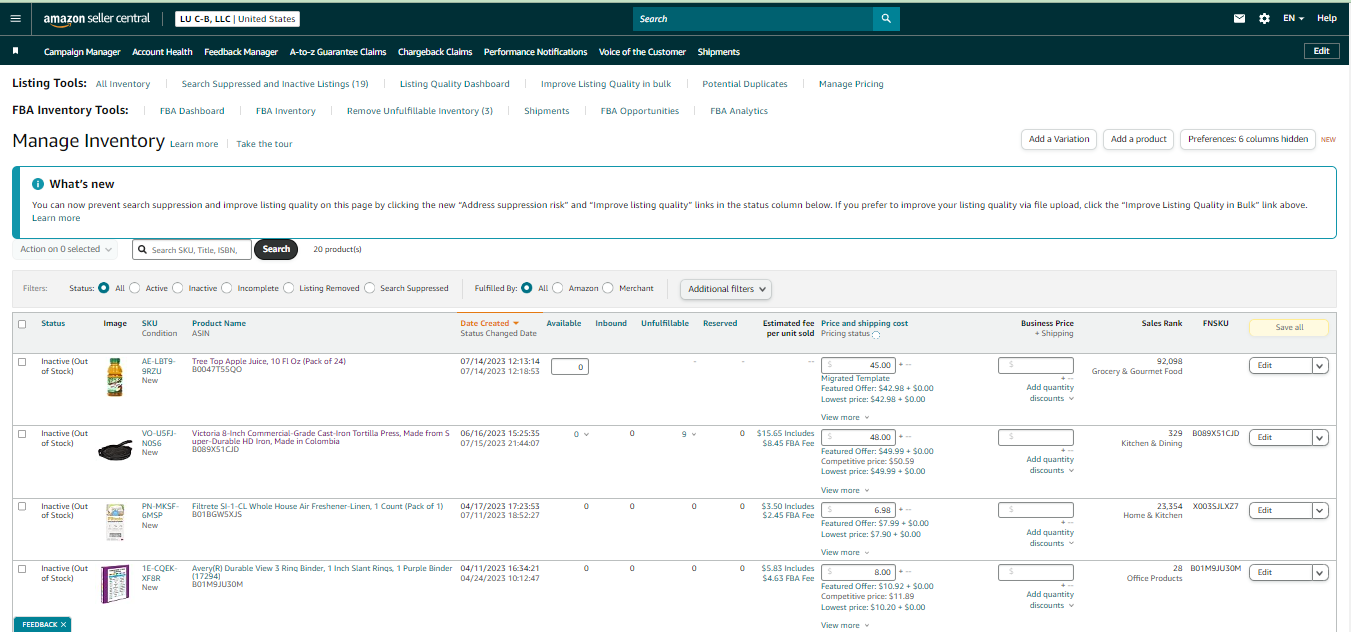Choose Fulfilled By Amazon radio
Image resolution: width=1351 pixels, height=632 pixels.
click(x=558, y=288)
